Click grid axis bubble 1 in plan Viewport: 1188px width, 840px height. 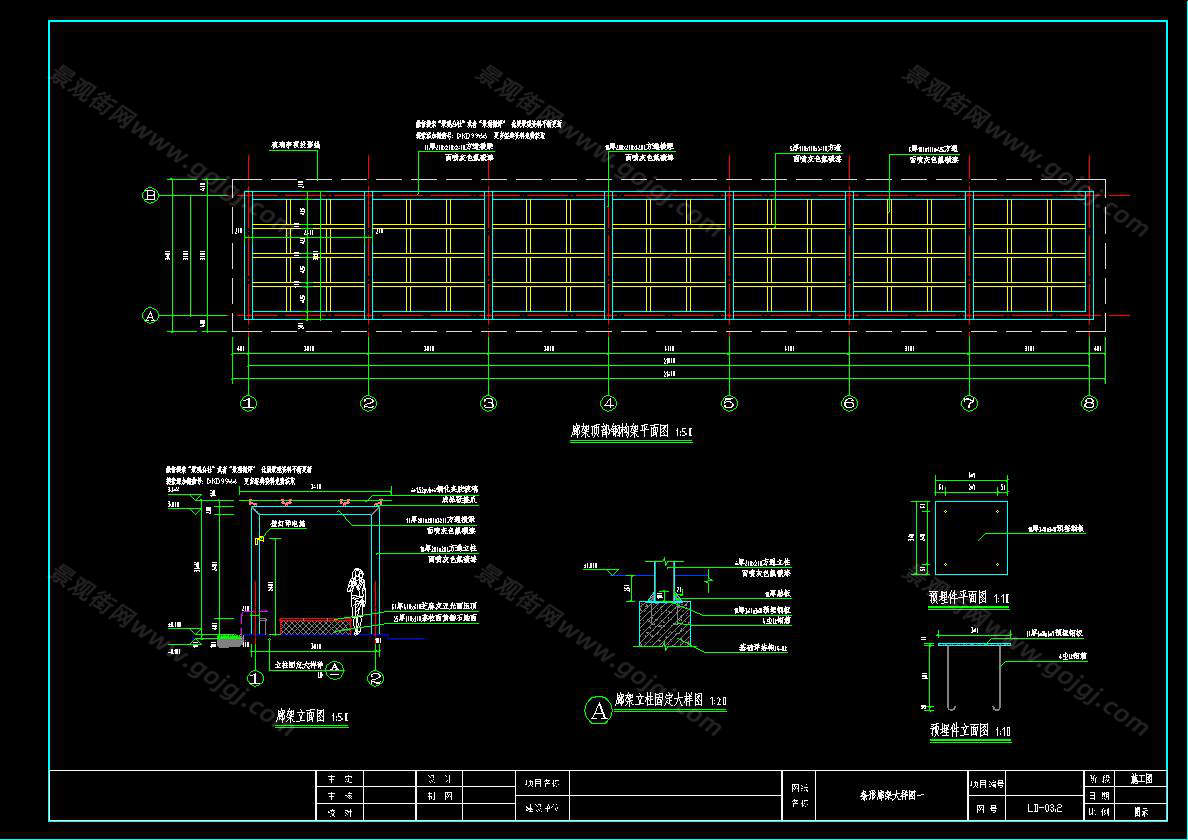[249, 404]
